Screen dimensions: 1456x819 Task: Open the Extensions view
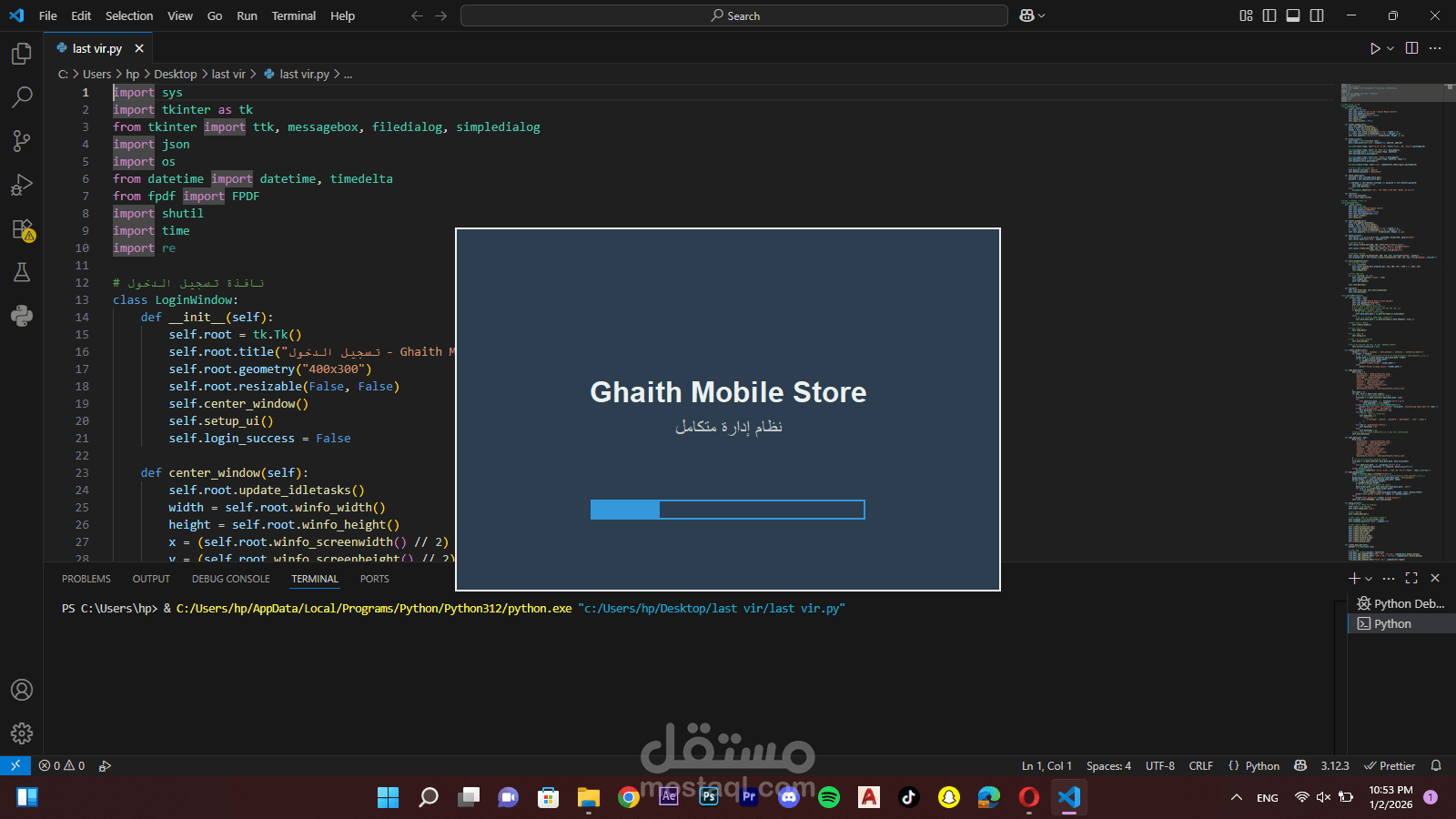(x=22, y=228)
